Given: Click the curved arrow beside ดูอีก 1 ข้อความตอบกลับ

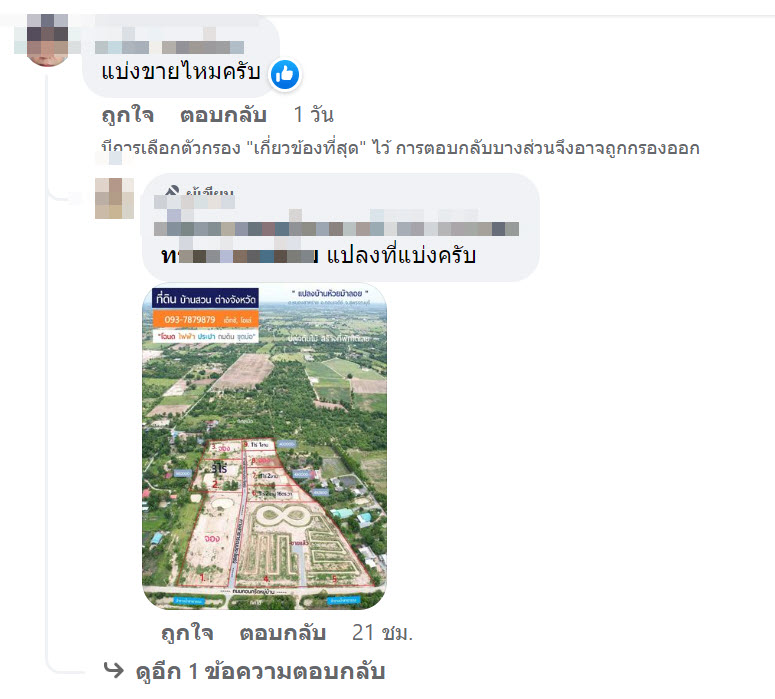Looking at the screenshot, I should point(114,670).
